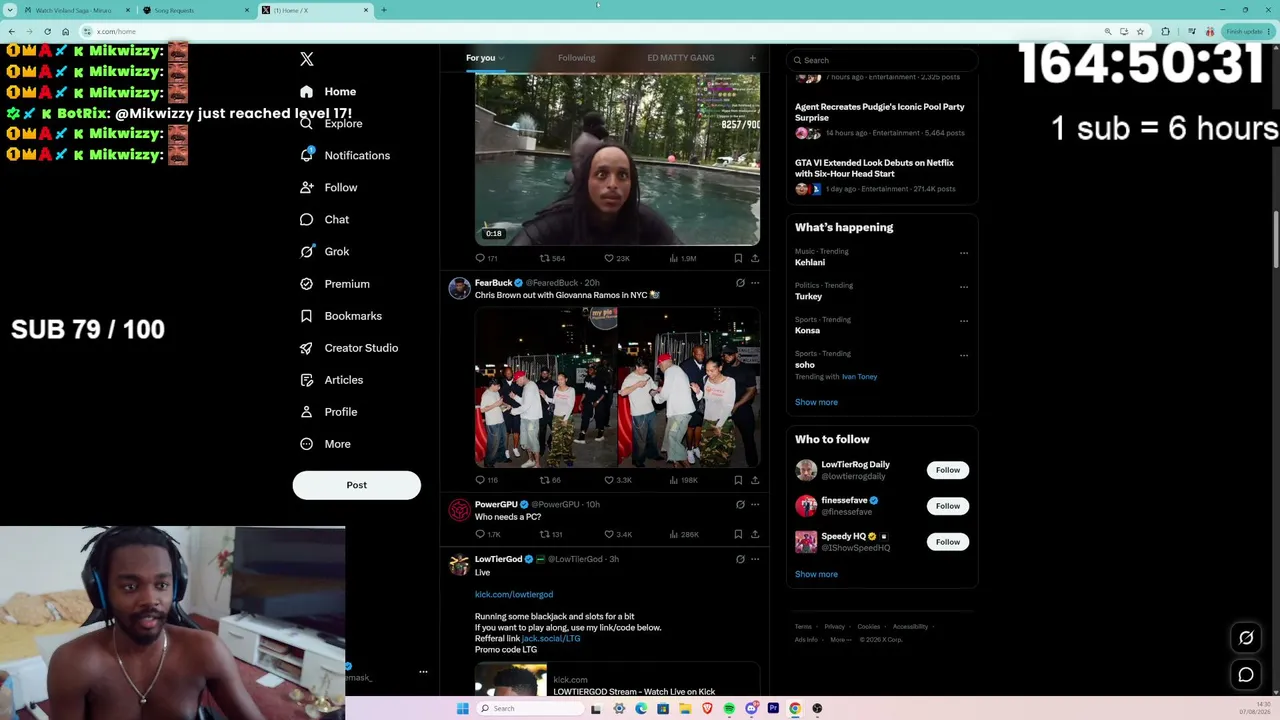Bookmark the pool video post
The width and height of the screenshot is (1280, 720).
(738, 258)
